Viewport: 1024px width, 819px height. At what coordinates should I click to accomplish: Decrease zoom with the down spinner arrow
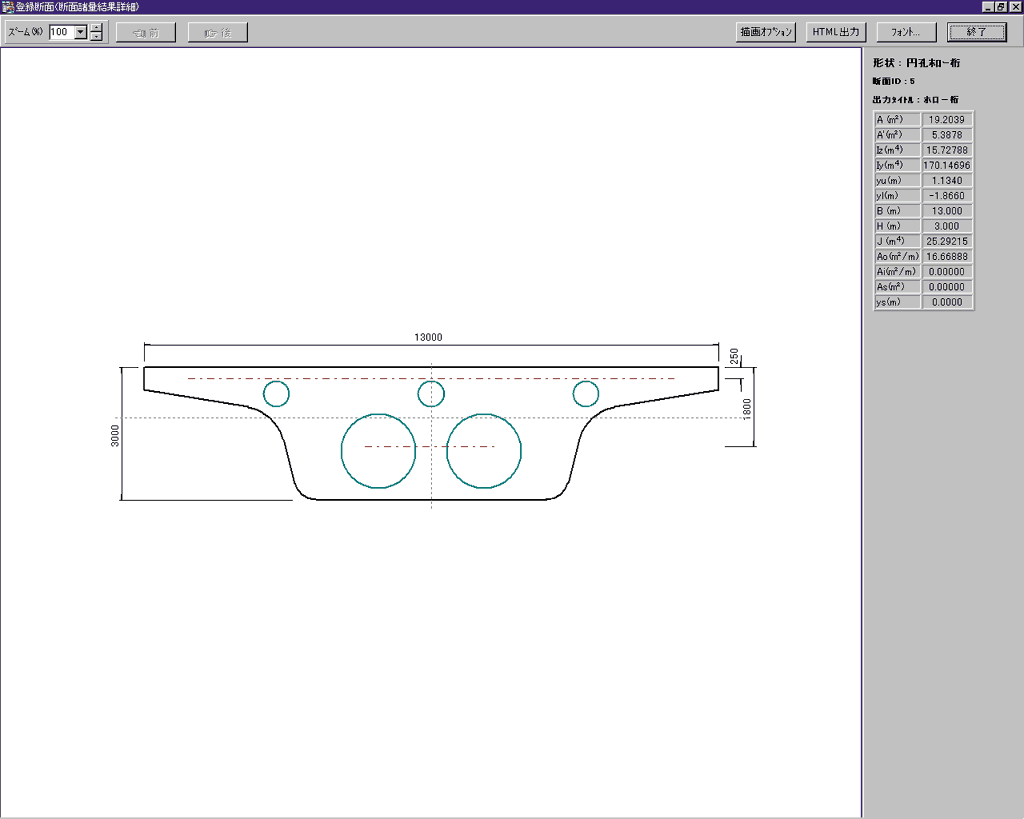click(96, 37)
